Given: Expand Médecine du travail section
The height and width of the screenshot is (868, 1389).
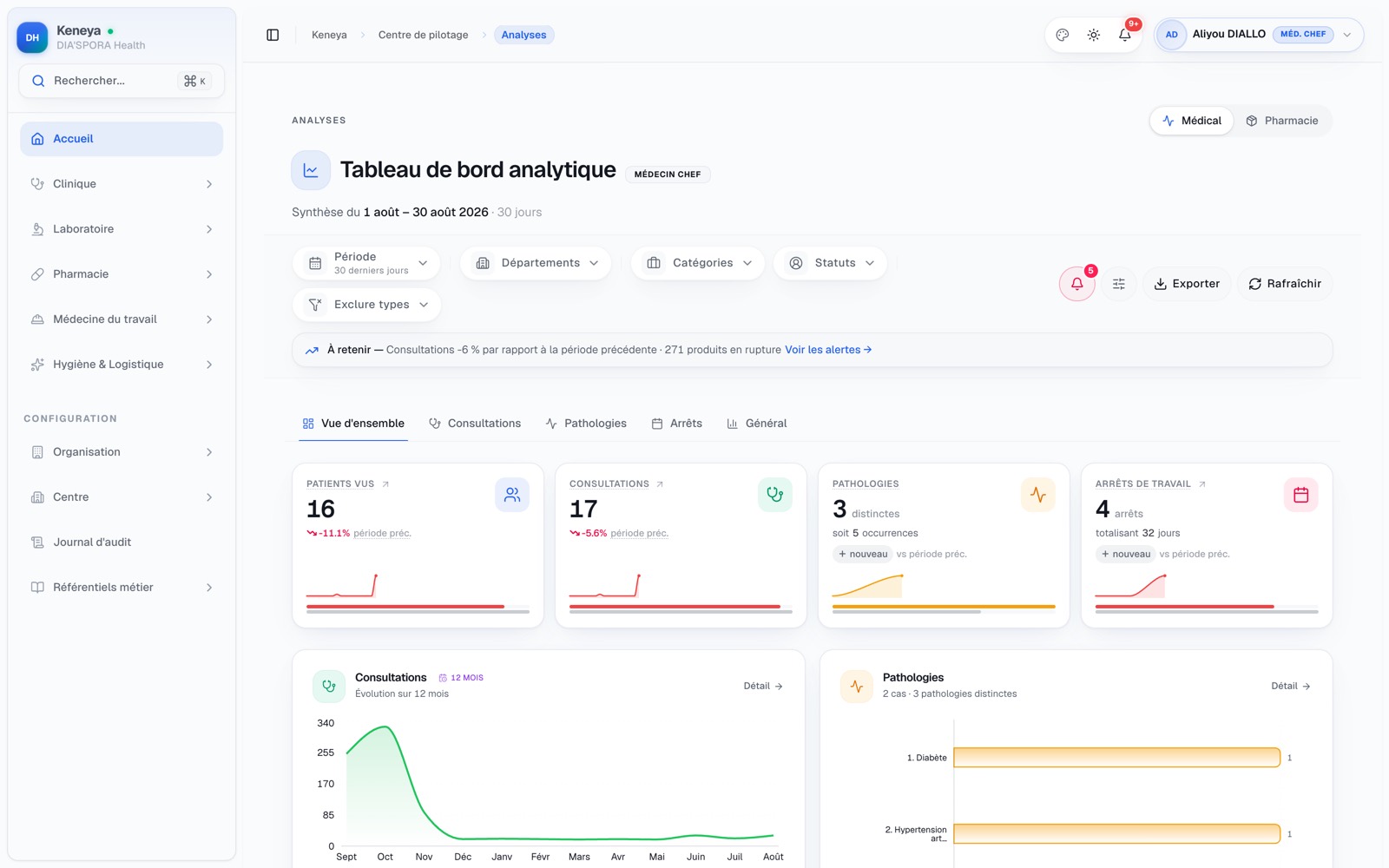Looking at the screenshot, I should click(122, 319).
